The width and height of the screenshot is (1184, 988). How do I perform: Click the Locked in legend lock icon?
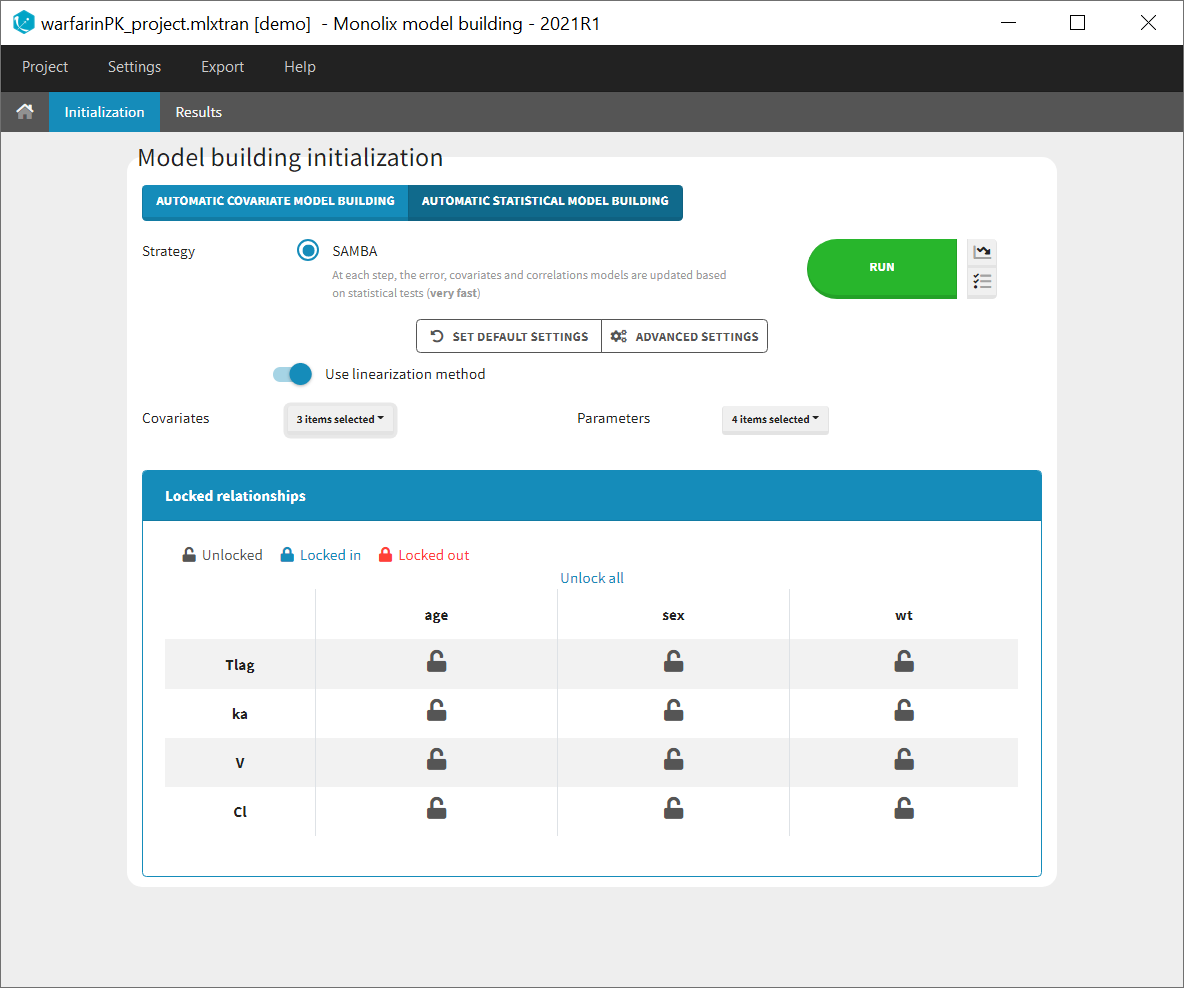(287, 554)
